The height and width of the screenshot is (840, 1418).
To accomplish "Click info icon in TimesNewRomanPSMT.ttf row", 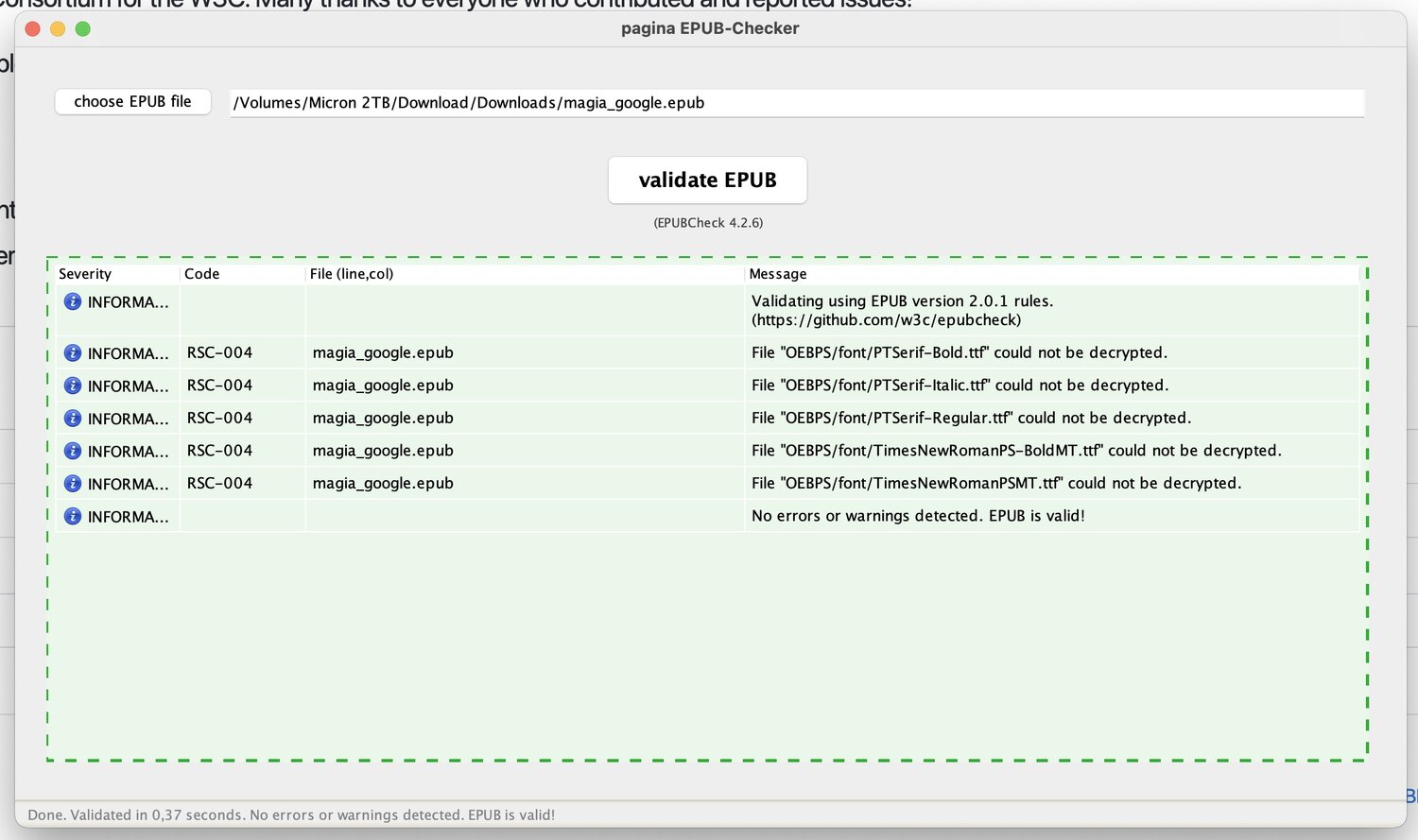I will tap(72, 483).
